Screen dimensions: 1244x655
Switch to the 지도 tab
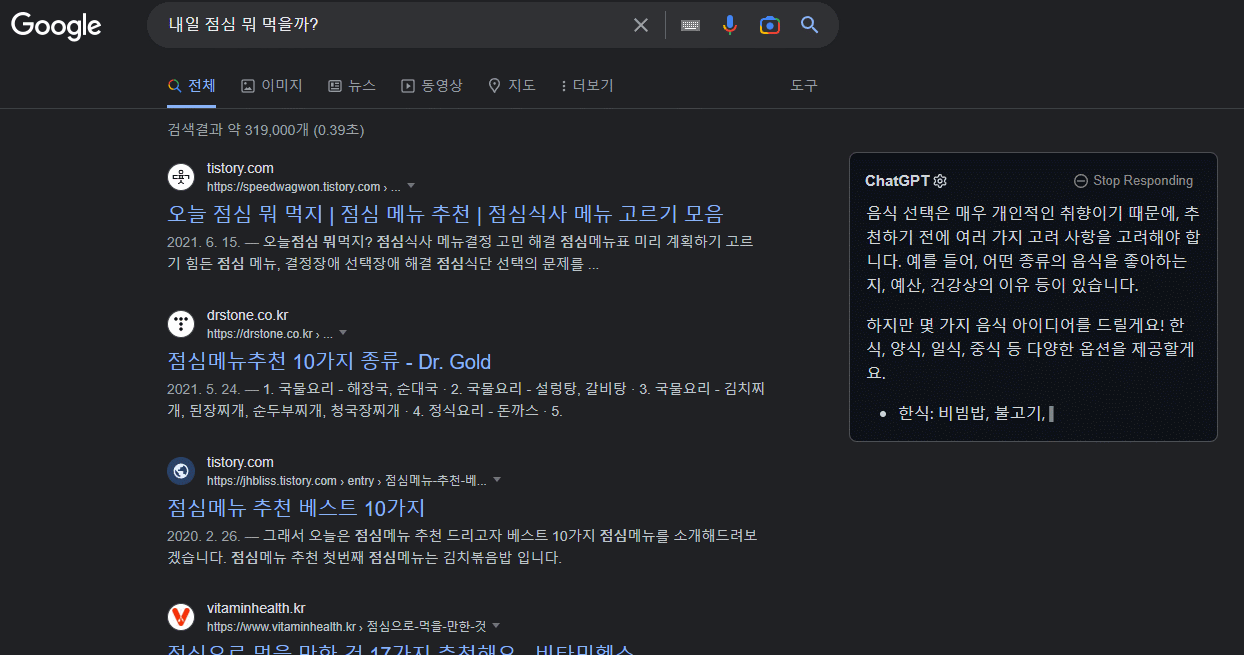pyautogui.click(x=511, y=86)
